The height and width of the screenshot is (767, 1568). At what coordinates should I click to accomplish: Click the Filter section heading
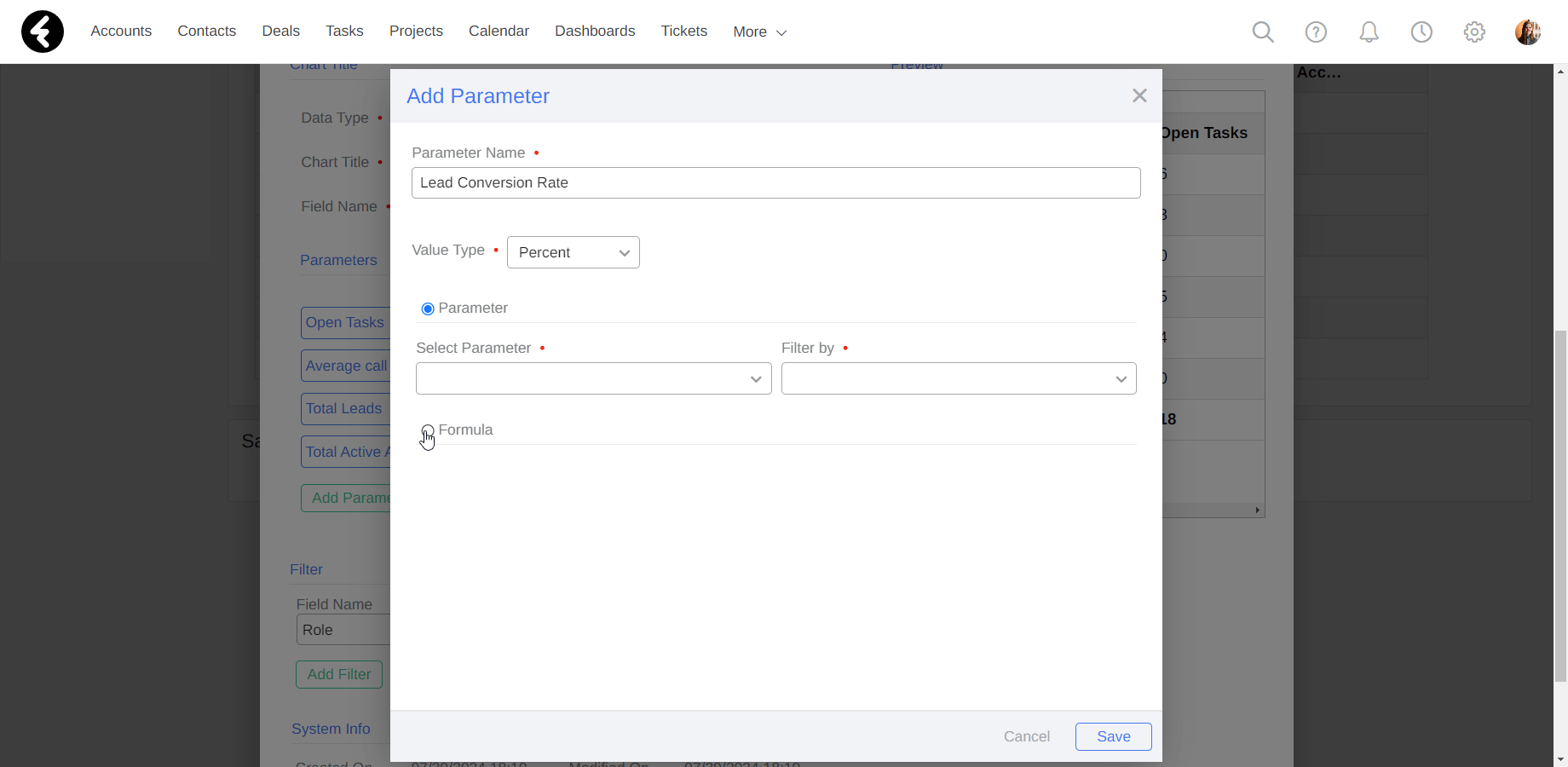(x=306, y=569)
